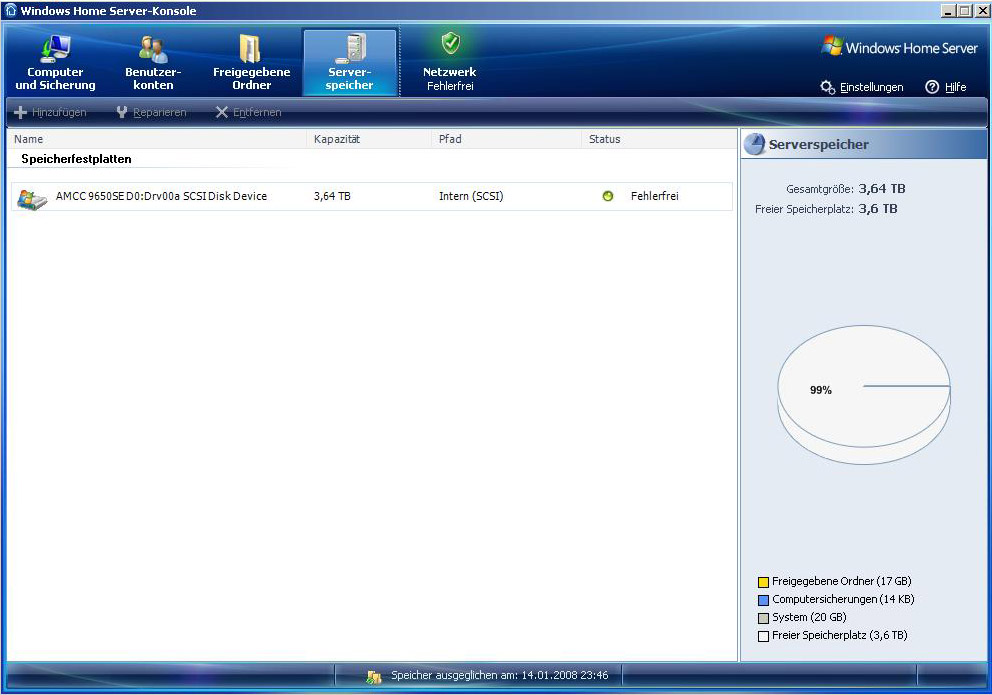This screenshot has height=695, width=992.
Task: Sort by the Pfad column header
Action: (x=507, y=139)
